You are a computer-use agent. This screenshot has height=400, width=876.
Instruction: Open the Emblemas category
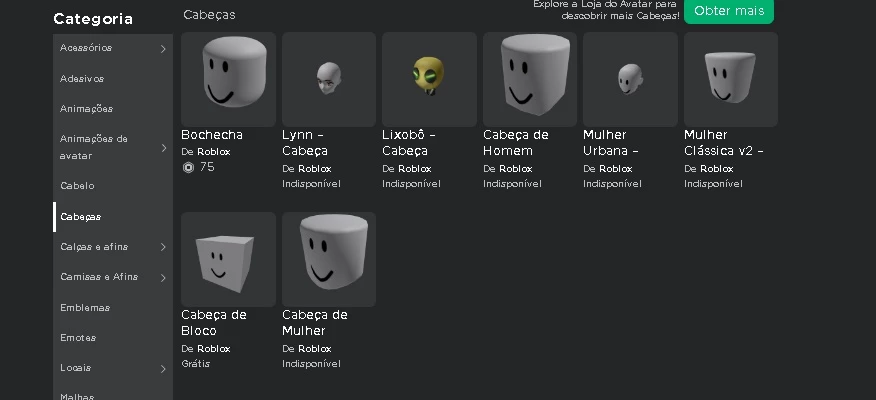pos(85,308)
